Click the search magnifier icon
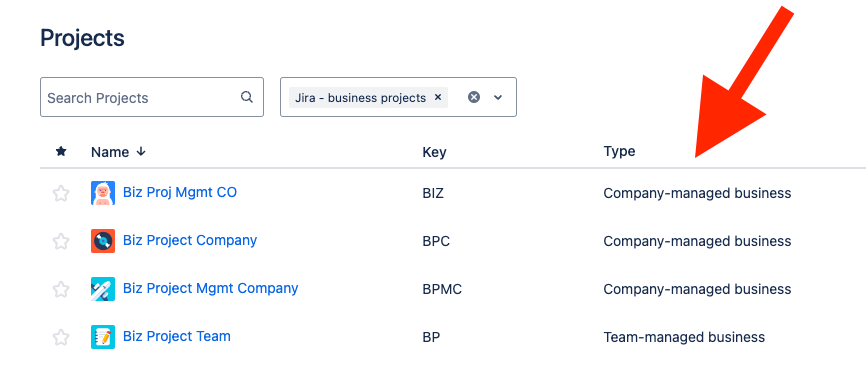Image resolution: width=866 pixels, height=367 pixels. (246, 97)
